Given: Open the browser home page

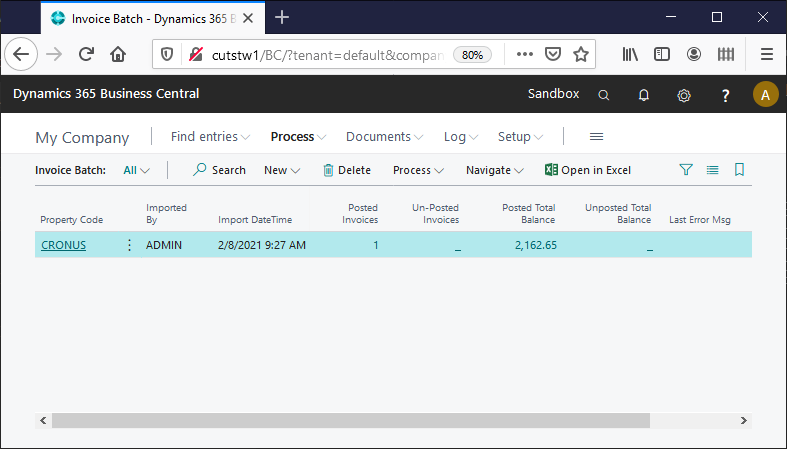Looking at the screenshot, I should tap(118, 54).
